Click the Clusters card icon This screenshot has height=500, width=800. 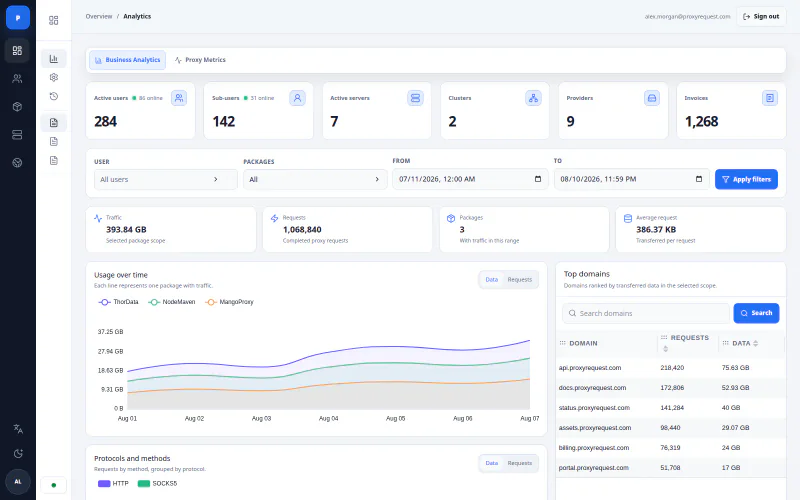pyautogui.click(x=533, y=98)
